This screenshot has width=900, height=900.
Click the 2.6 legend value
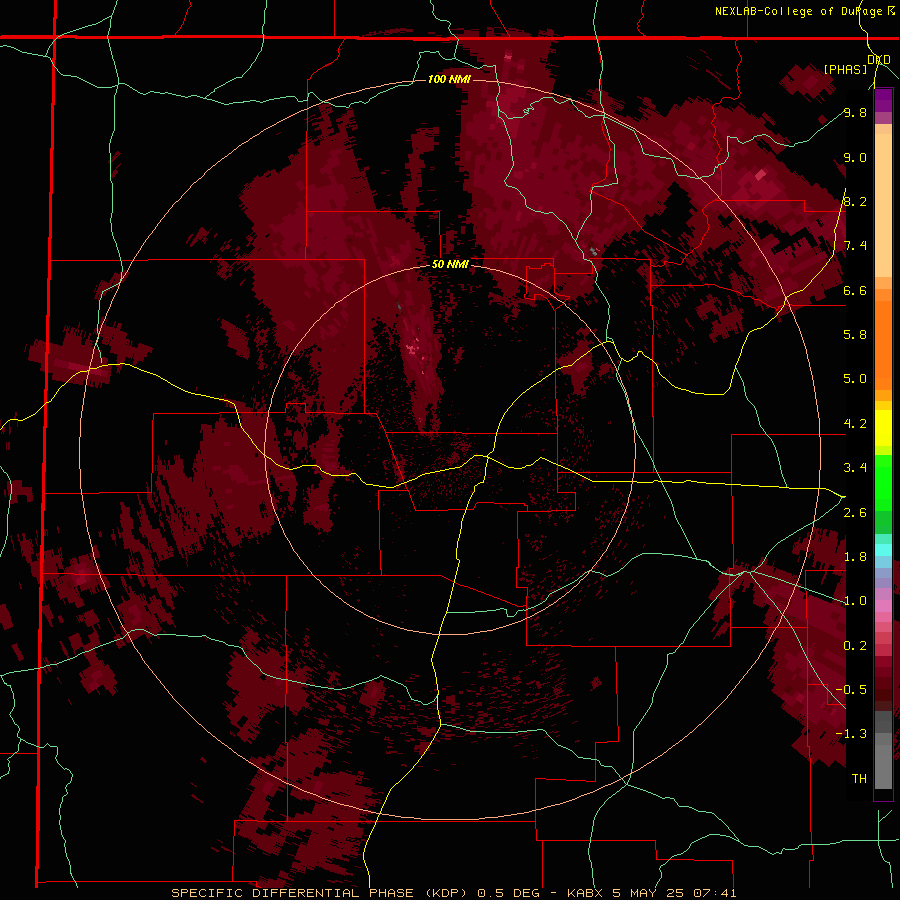pos(855,513)
